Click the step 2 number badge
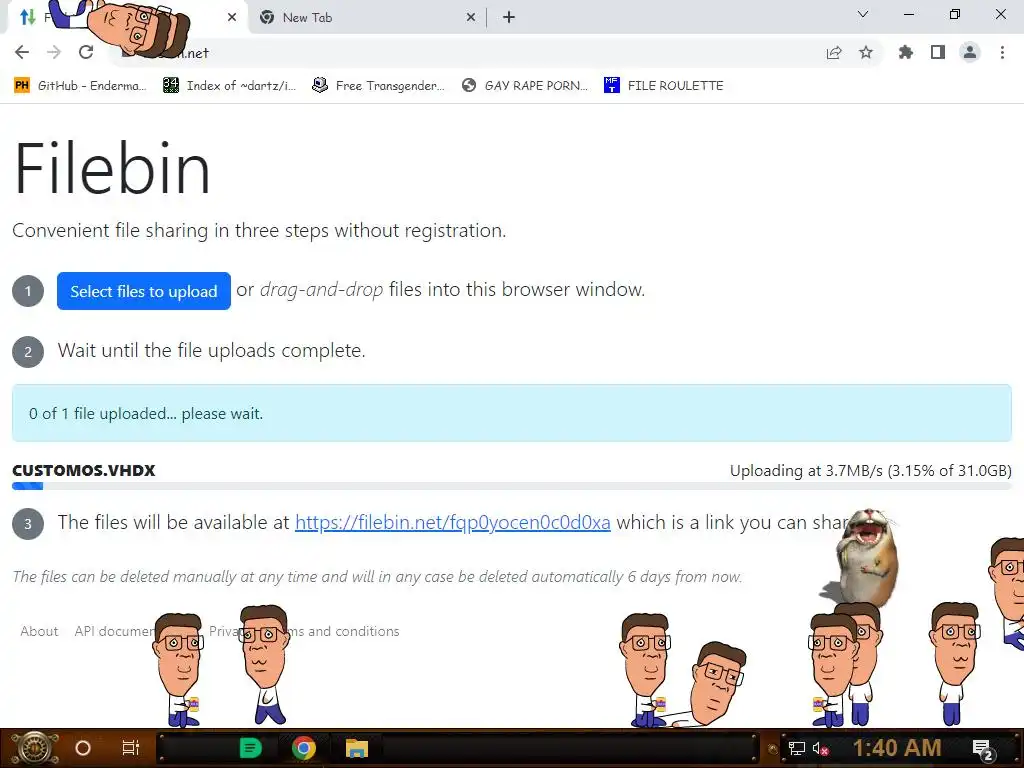This screenshot has height=768, width=1024. click(28, 352)
